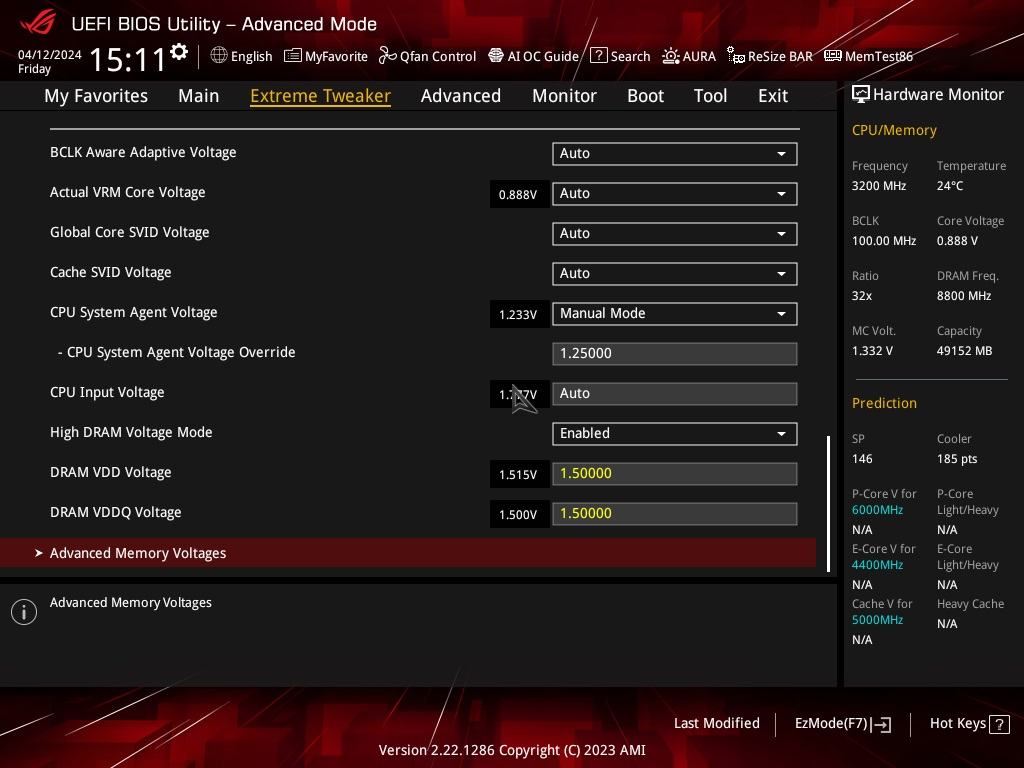Edit CPU System Agent Voltage Override field
Screen dimensions: 1024x768
(x=675, y=353)
